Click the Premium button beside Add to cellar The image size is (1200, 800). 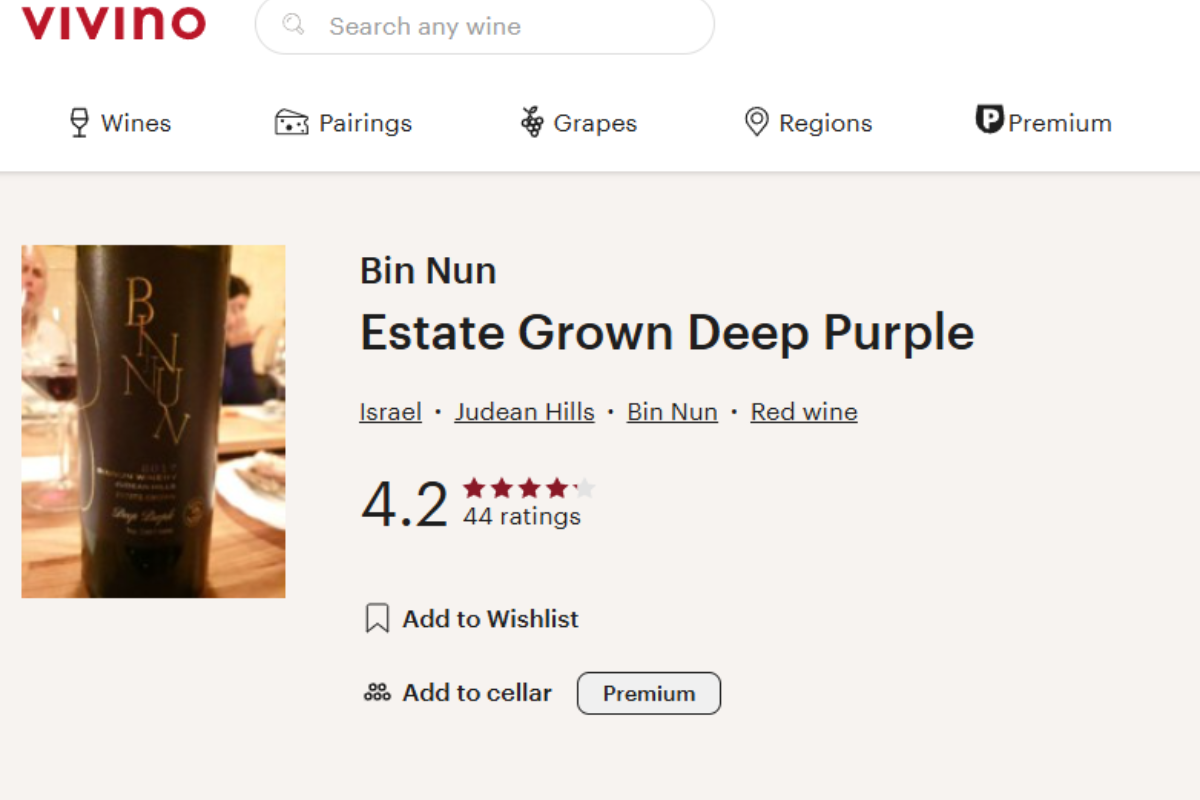coord(649,693)
